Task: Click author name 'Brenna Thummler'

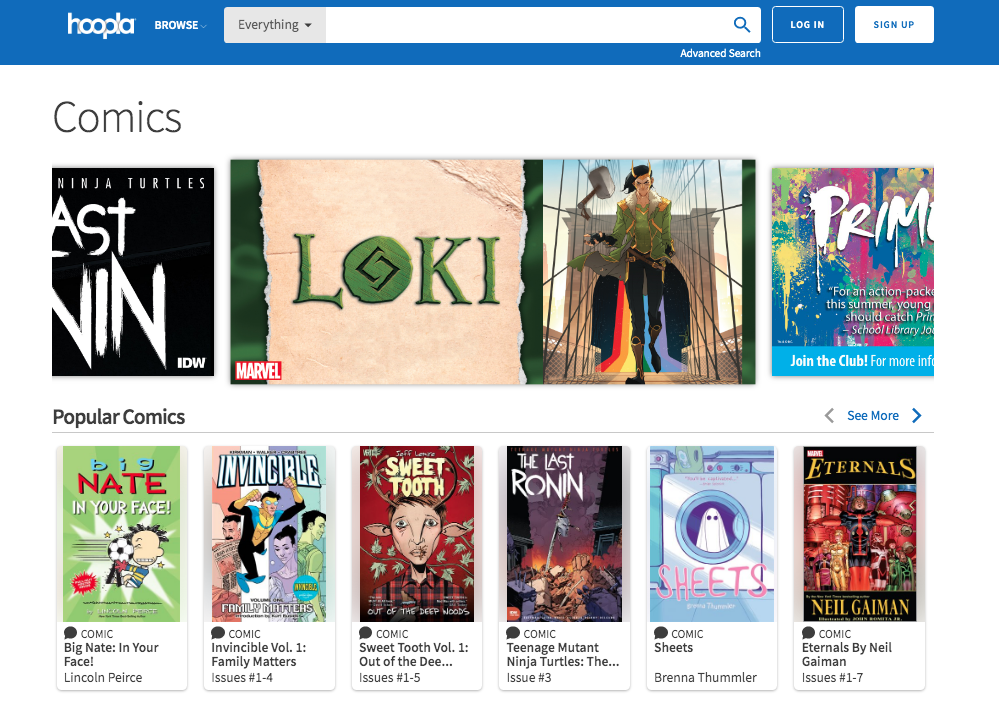Action: [705, 678]
